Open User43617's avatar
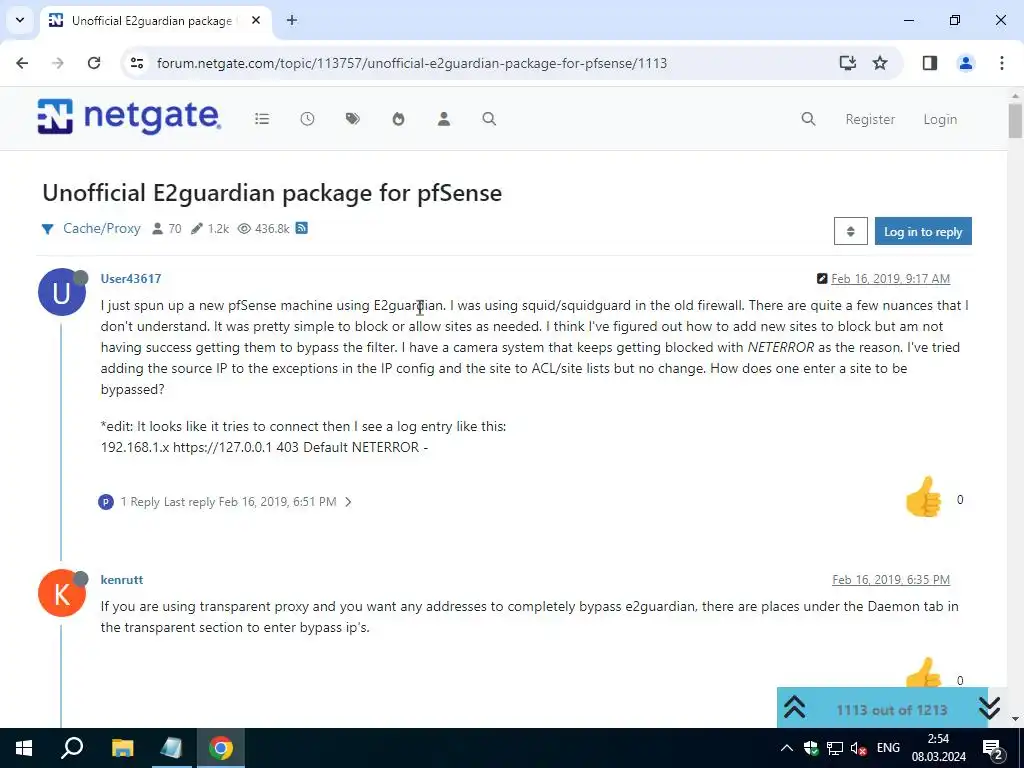Image resolution: width=1024 pixels, height=768 pixels. click(61, 292)
